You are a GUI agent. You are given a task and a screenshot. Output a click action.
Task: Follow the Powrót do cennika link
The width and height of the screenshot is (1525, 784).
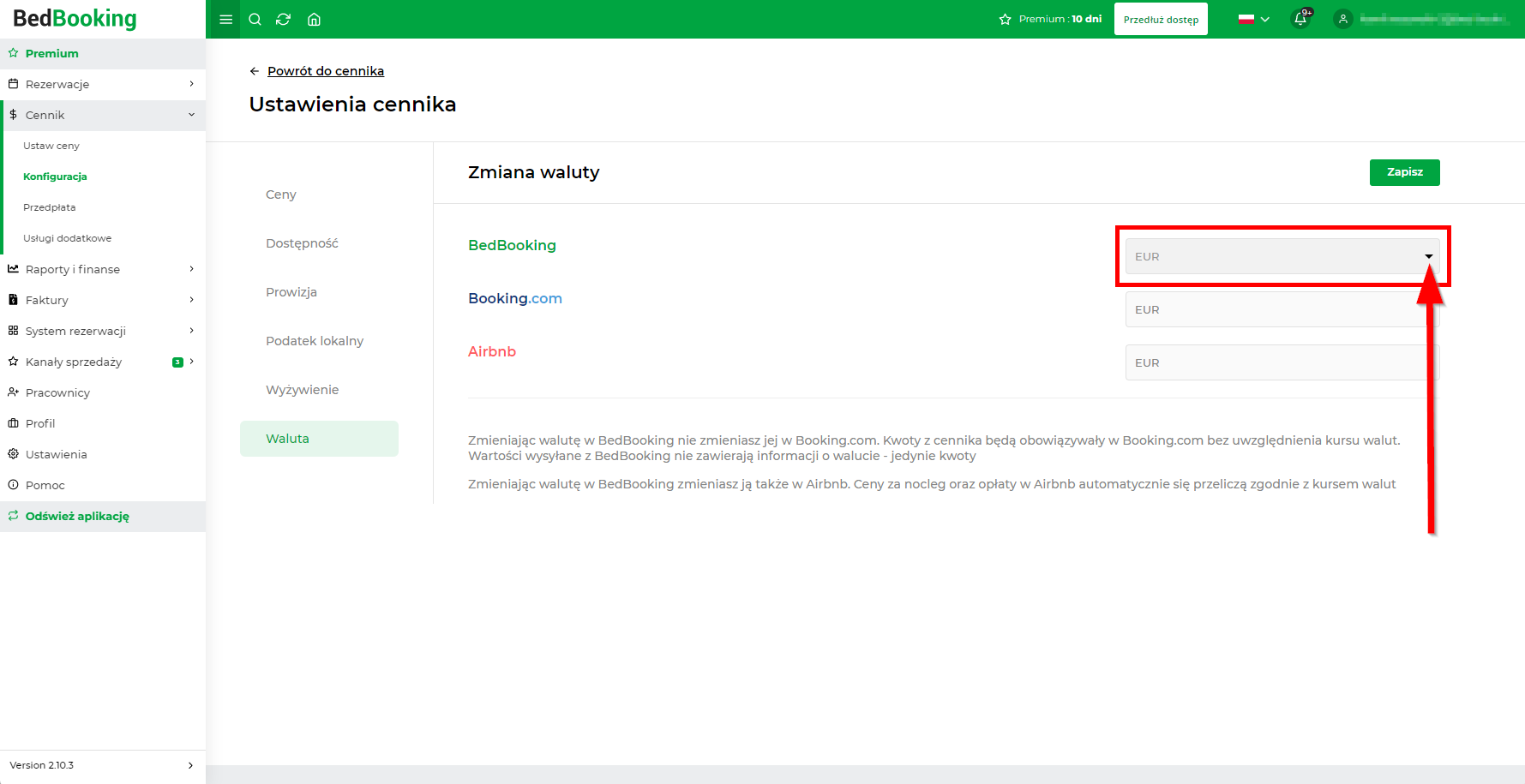326,71
